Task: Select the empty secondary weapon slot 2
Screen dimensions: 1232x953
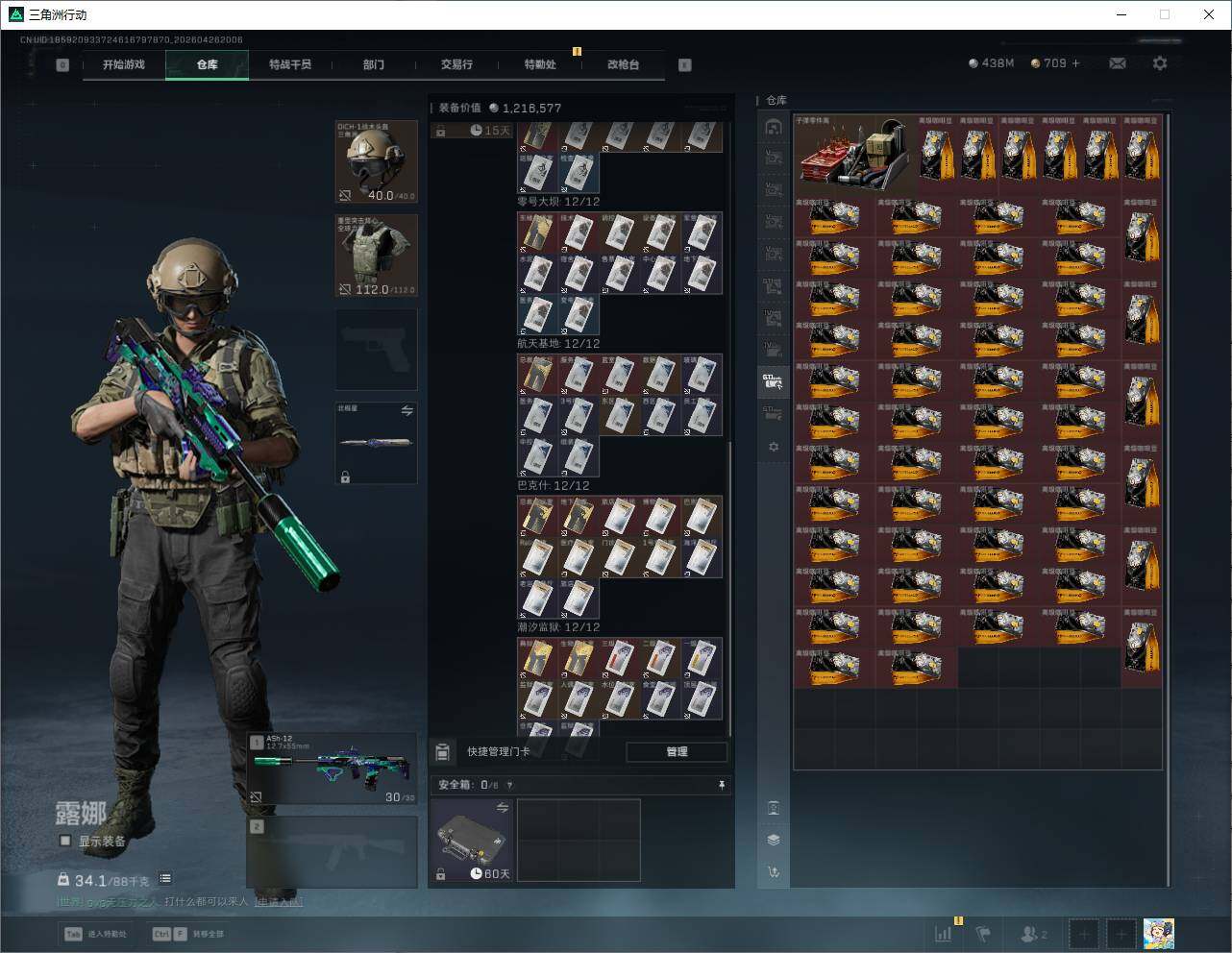Action: (x=333, y=852)
